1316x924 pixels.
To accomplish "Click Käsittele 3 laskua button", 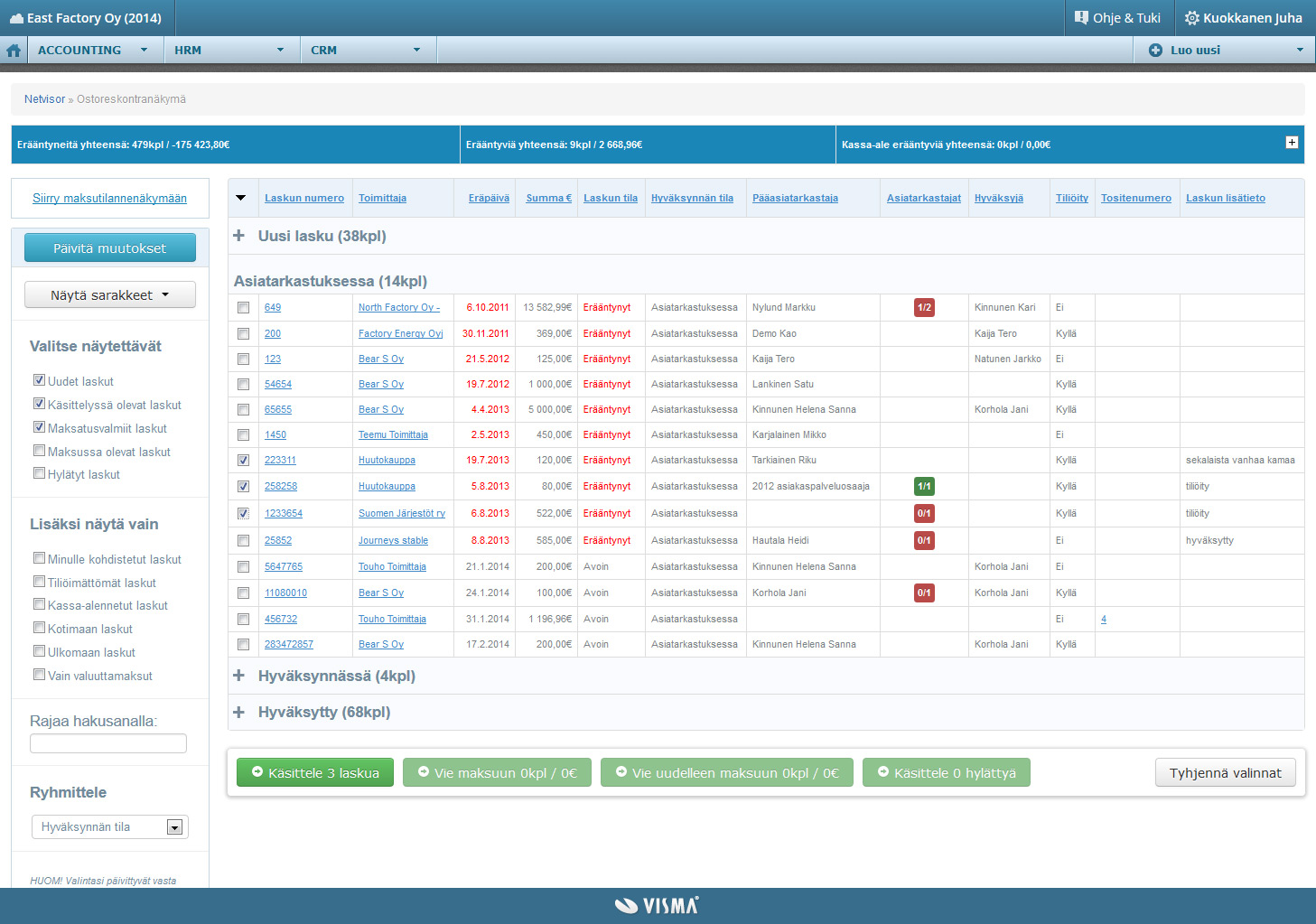I will tap(315, 772).
